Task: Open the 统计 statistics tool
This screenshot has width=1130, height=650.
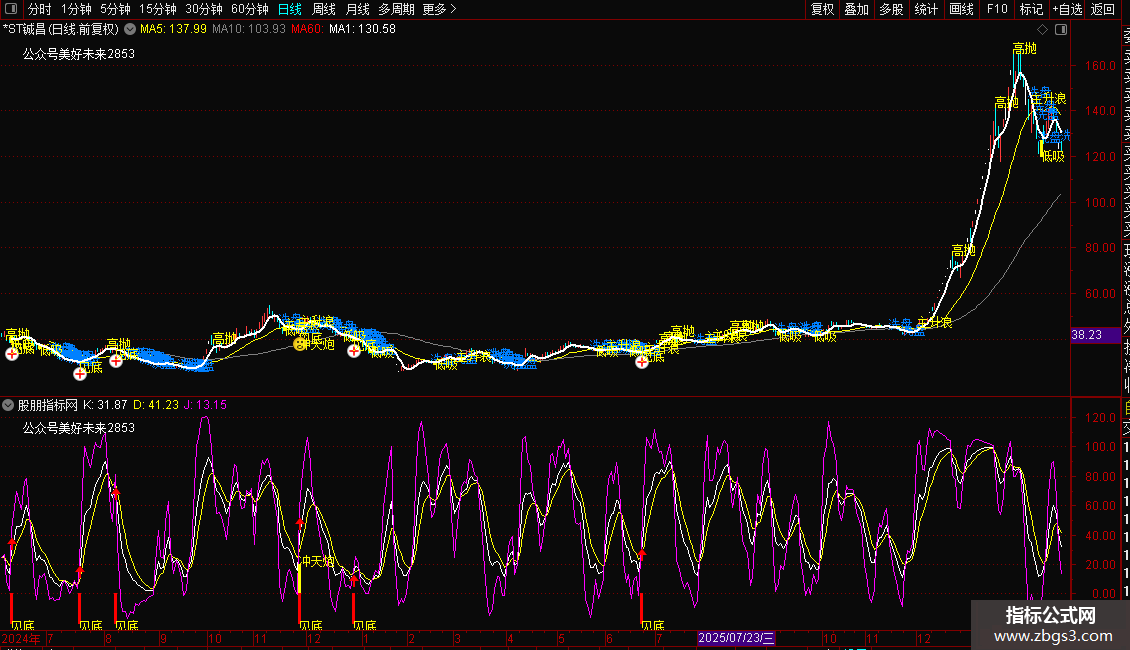Action: click(x=926, y=9)
